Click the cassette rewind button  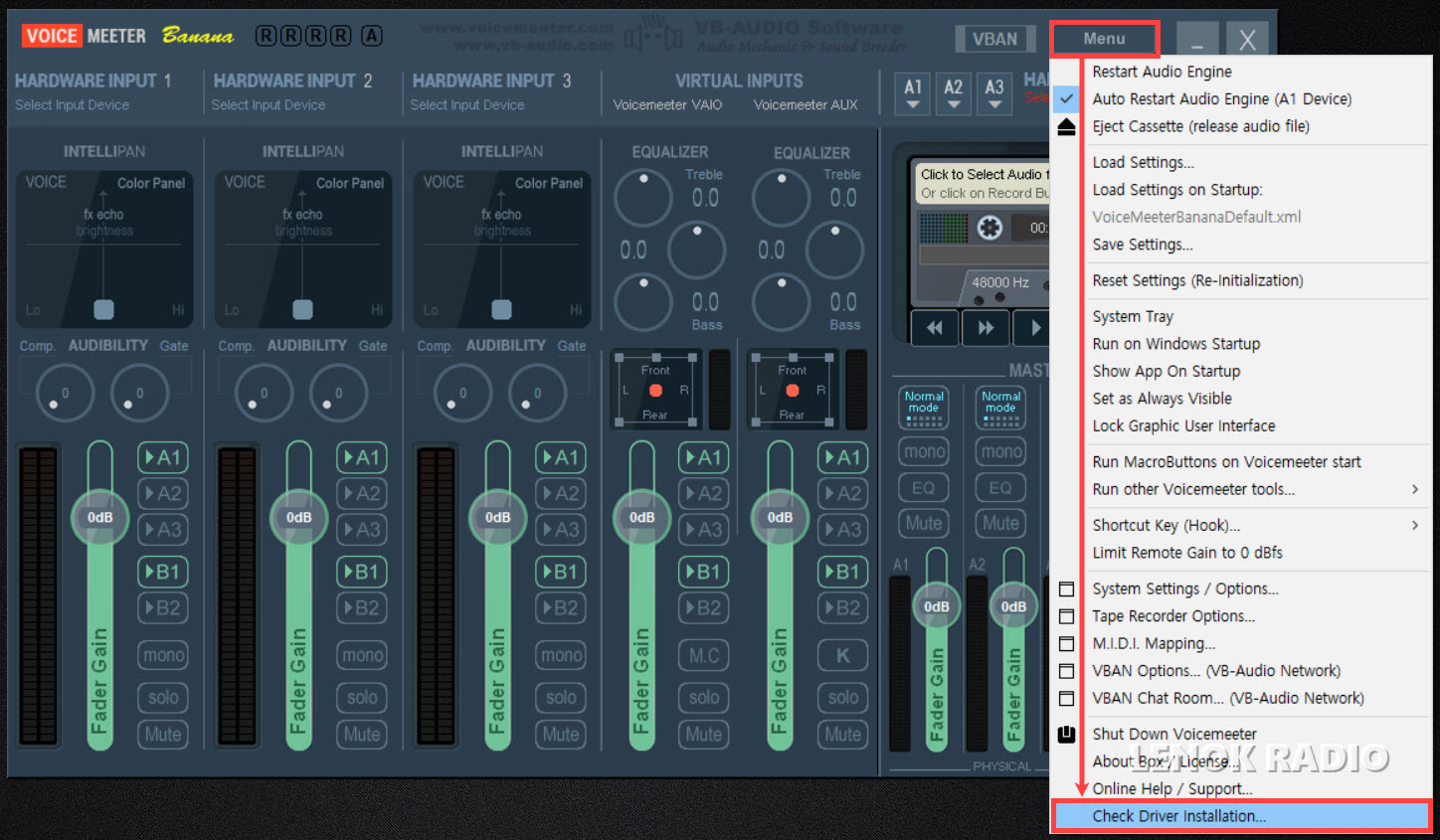point(934,328)
